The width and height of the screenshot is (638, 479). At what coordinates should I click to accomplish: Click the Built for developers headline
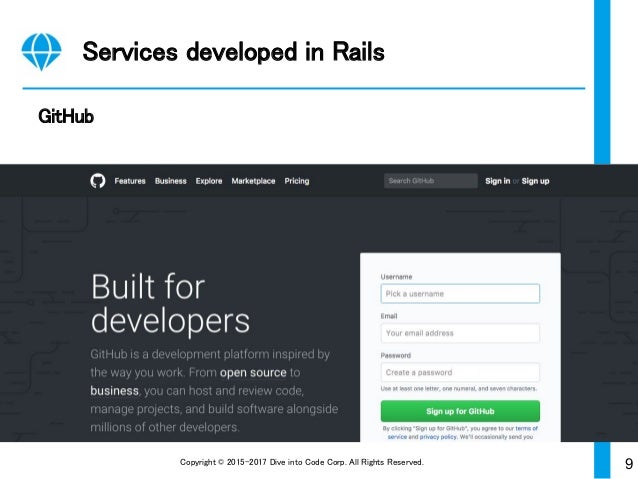170,304
